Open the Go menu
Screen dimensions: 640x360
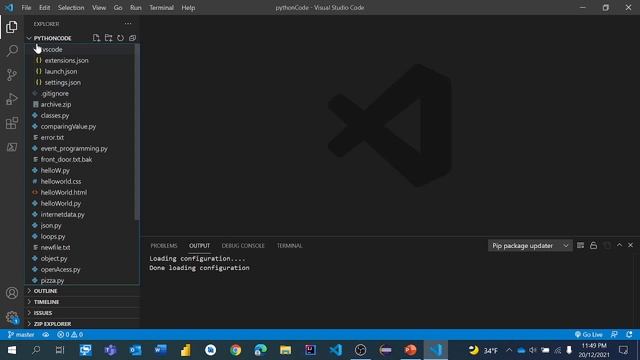tap(118, 8)
